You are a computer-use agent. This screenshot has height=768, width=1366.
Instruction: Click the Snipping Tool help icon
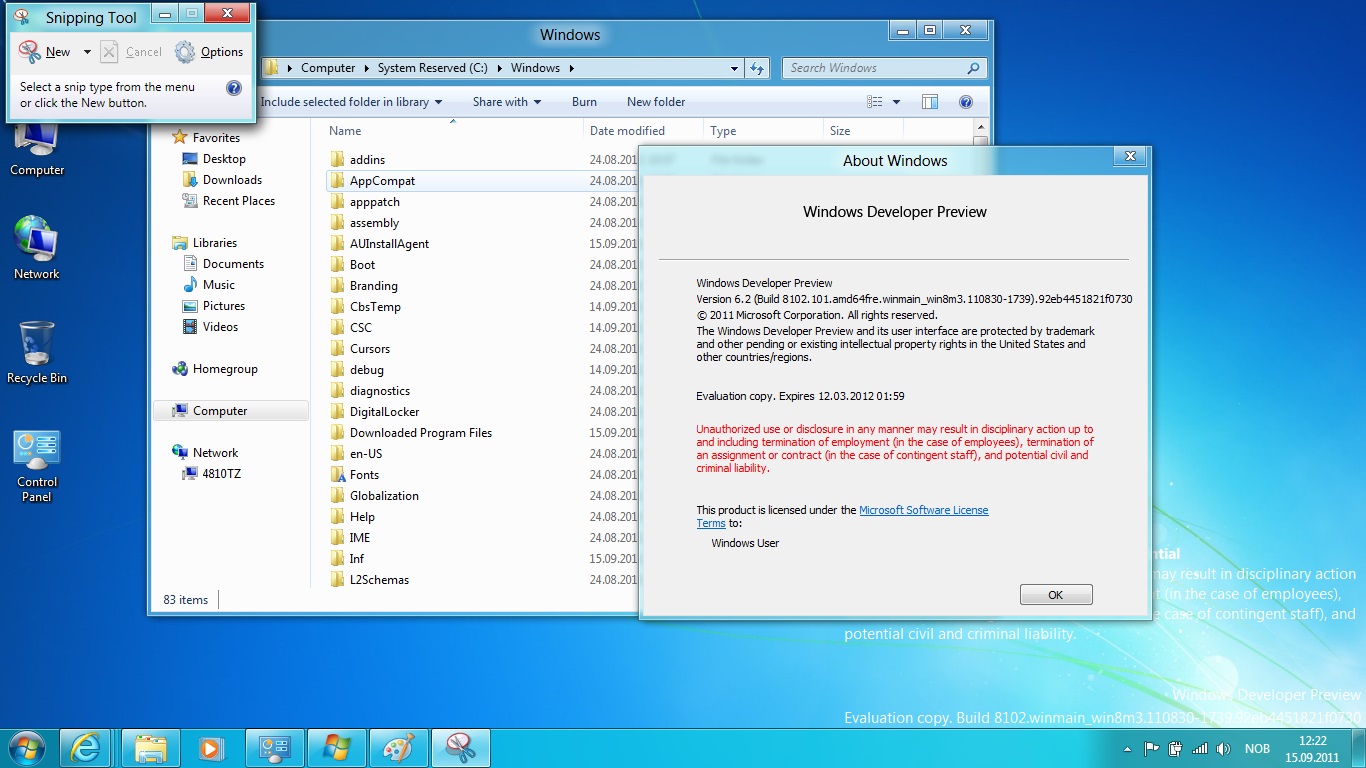(234, 88)
